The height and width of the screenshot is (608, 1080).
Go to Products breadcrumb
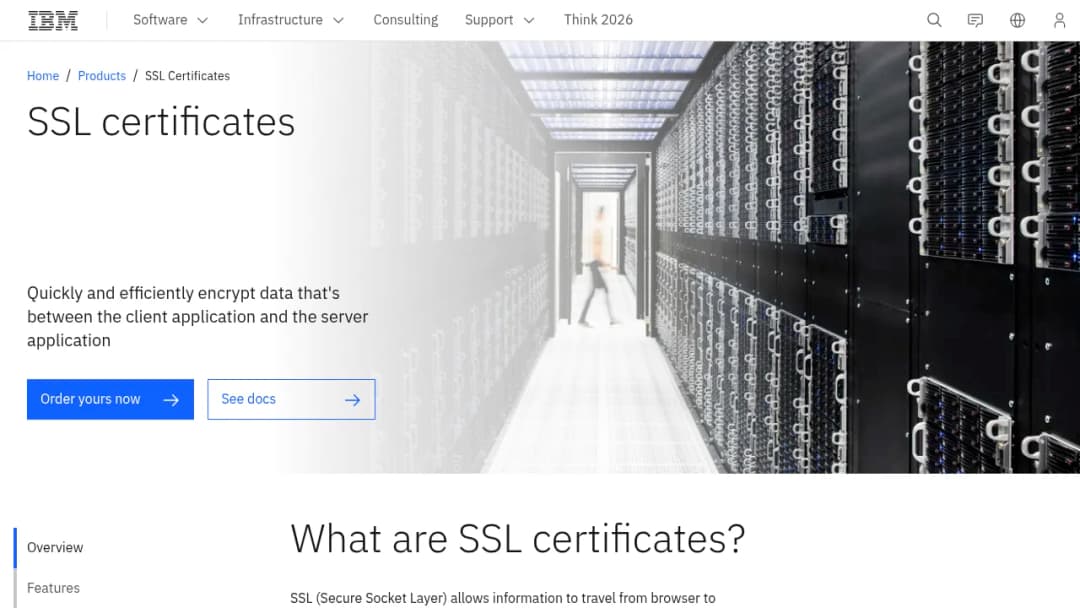[102, 76]
